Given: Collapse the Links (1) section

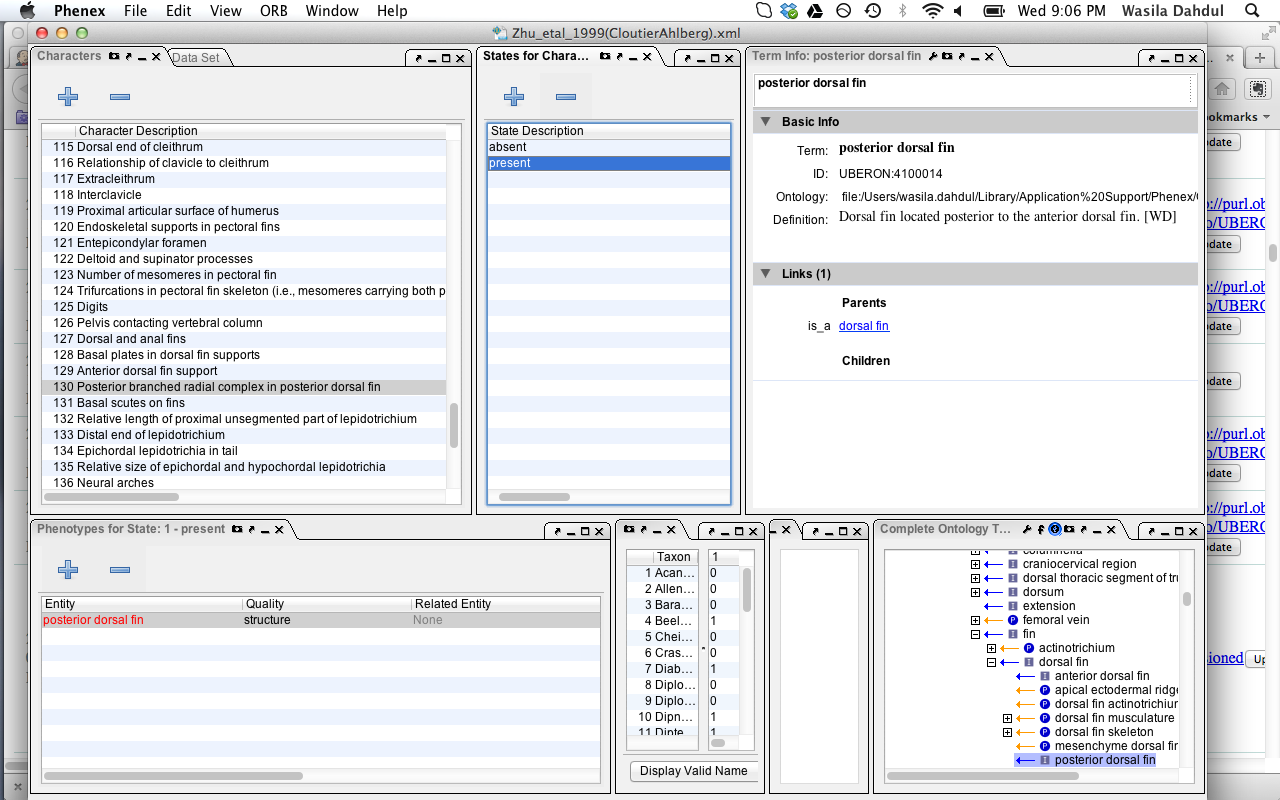Looking at the screenshot, I should coord(765,274).
